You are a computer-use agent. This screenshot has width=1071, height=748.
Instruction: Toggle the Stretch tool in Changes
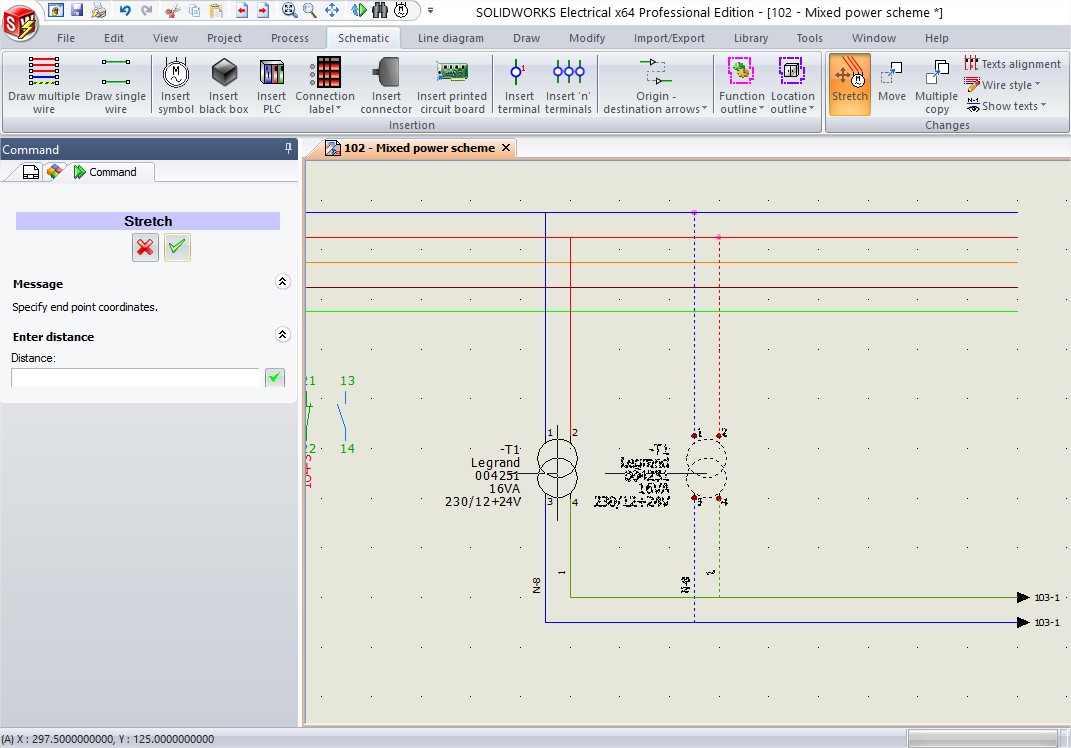tap(849, 83)
